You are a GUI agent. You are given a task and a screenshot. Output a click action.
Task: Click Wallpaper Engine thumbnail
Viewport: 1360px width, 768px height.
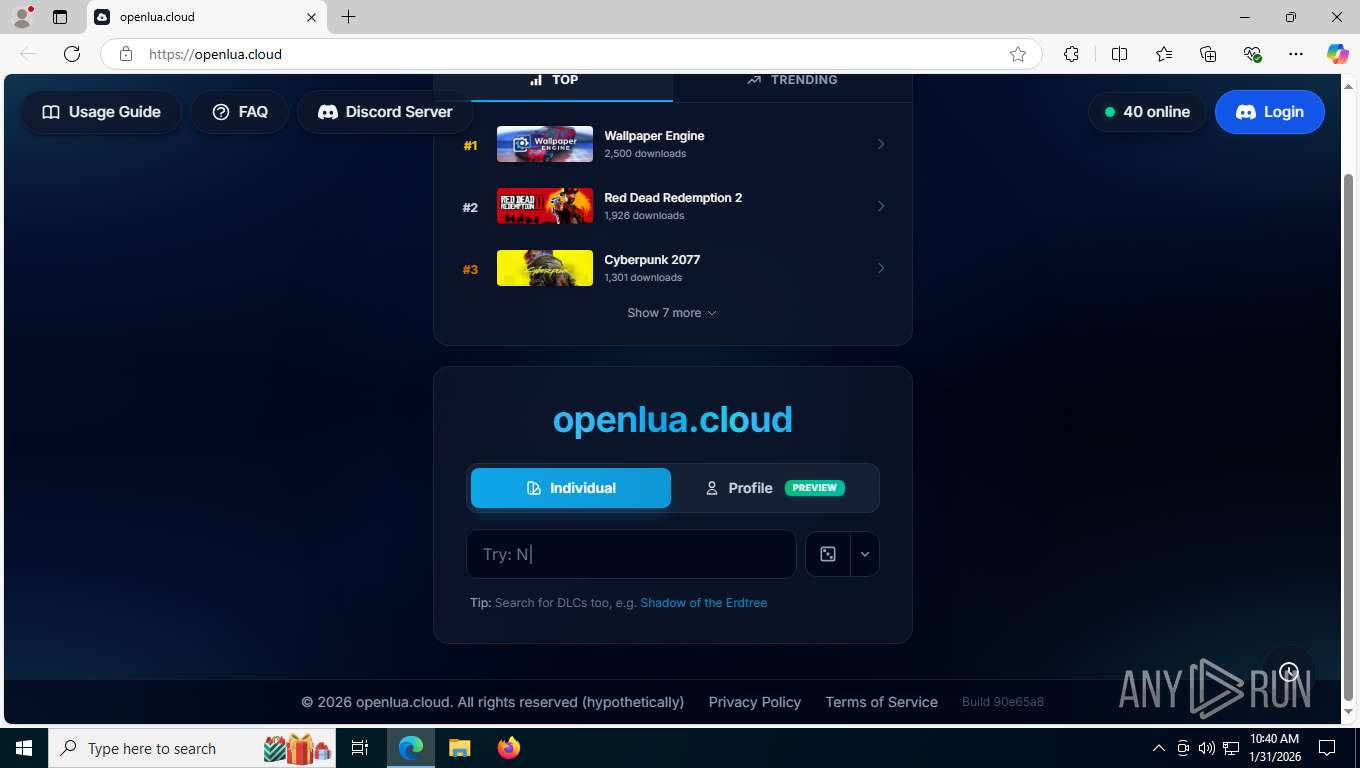(545, 144)
